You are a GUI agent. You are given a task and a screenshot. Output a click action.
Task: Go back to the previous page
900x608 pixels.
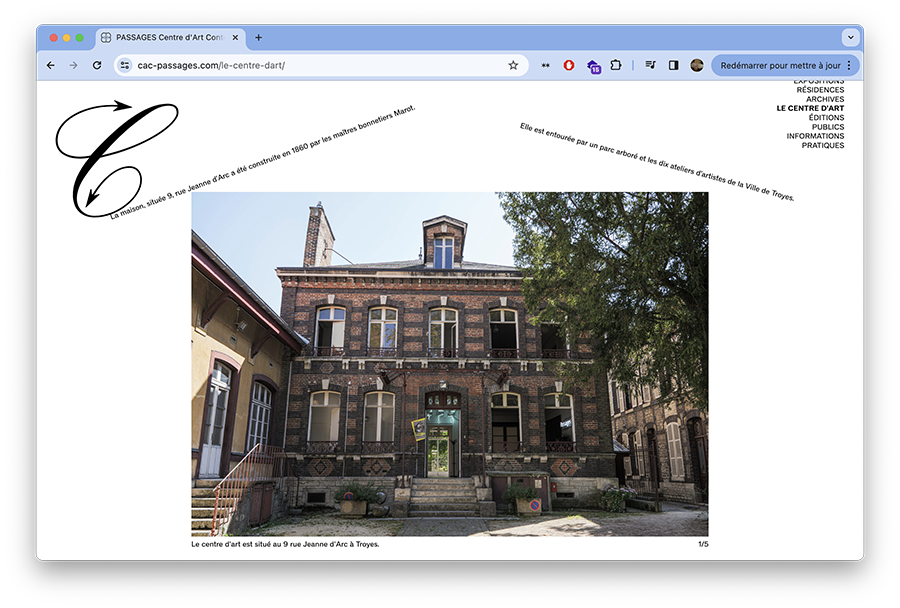51,65
